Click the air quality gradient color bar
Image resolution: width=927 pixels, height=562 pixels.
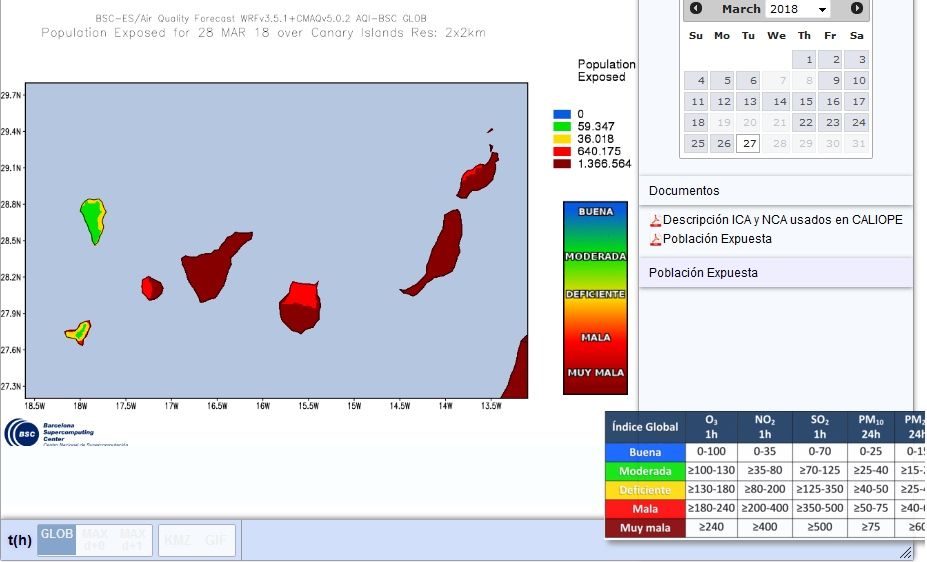tap(595, 298)
